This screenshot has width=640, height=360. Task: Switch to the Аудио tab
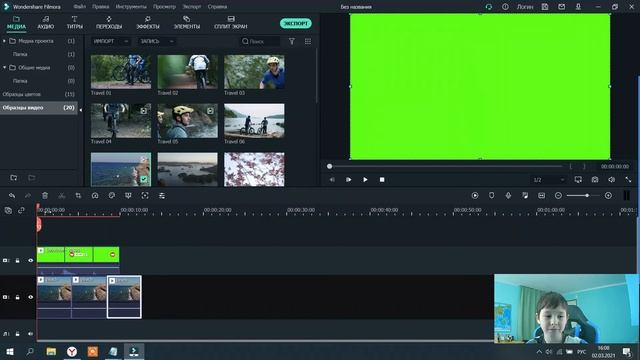click(46, 23)
